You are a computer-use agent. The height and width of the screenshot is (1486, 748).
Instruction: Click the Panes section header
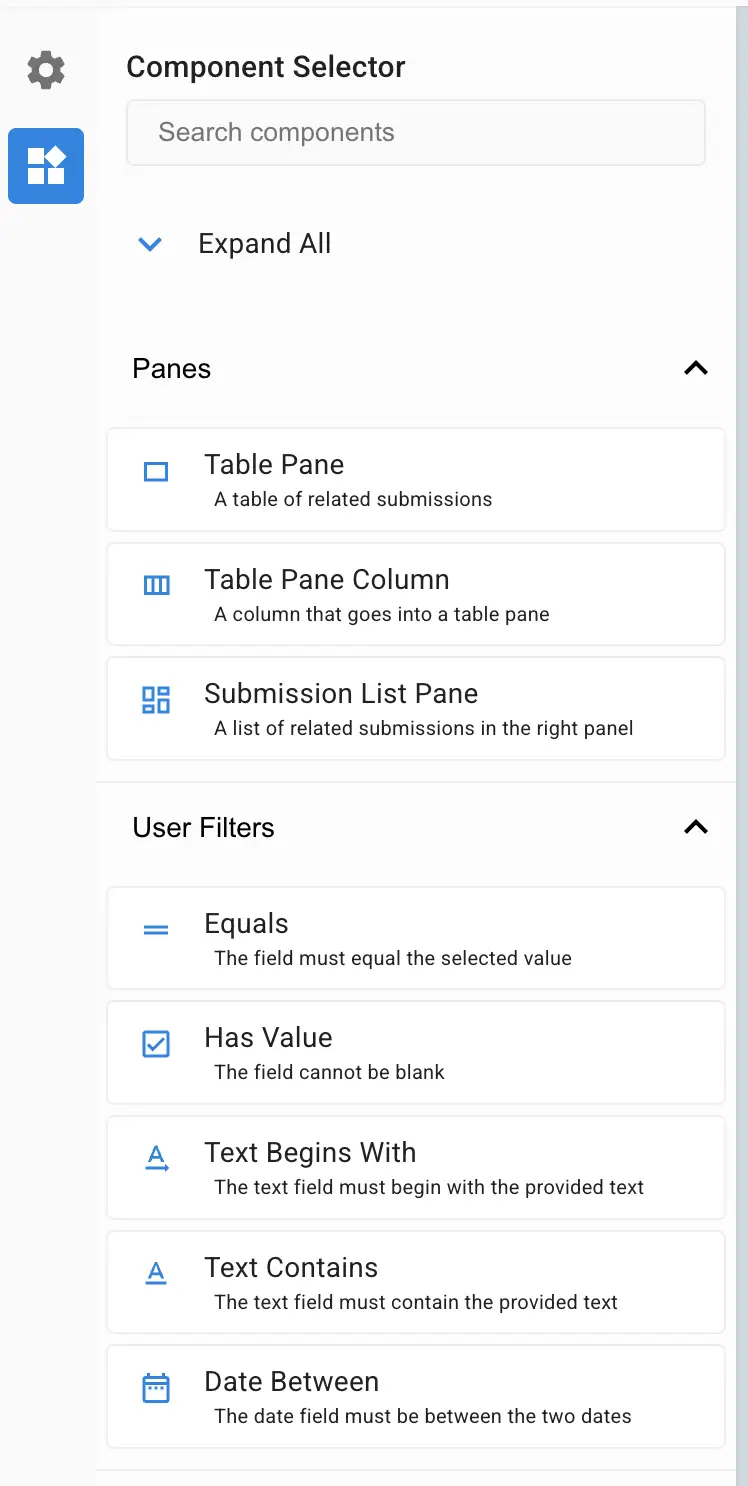(171, 368)
